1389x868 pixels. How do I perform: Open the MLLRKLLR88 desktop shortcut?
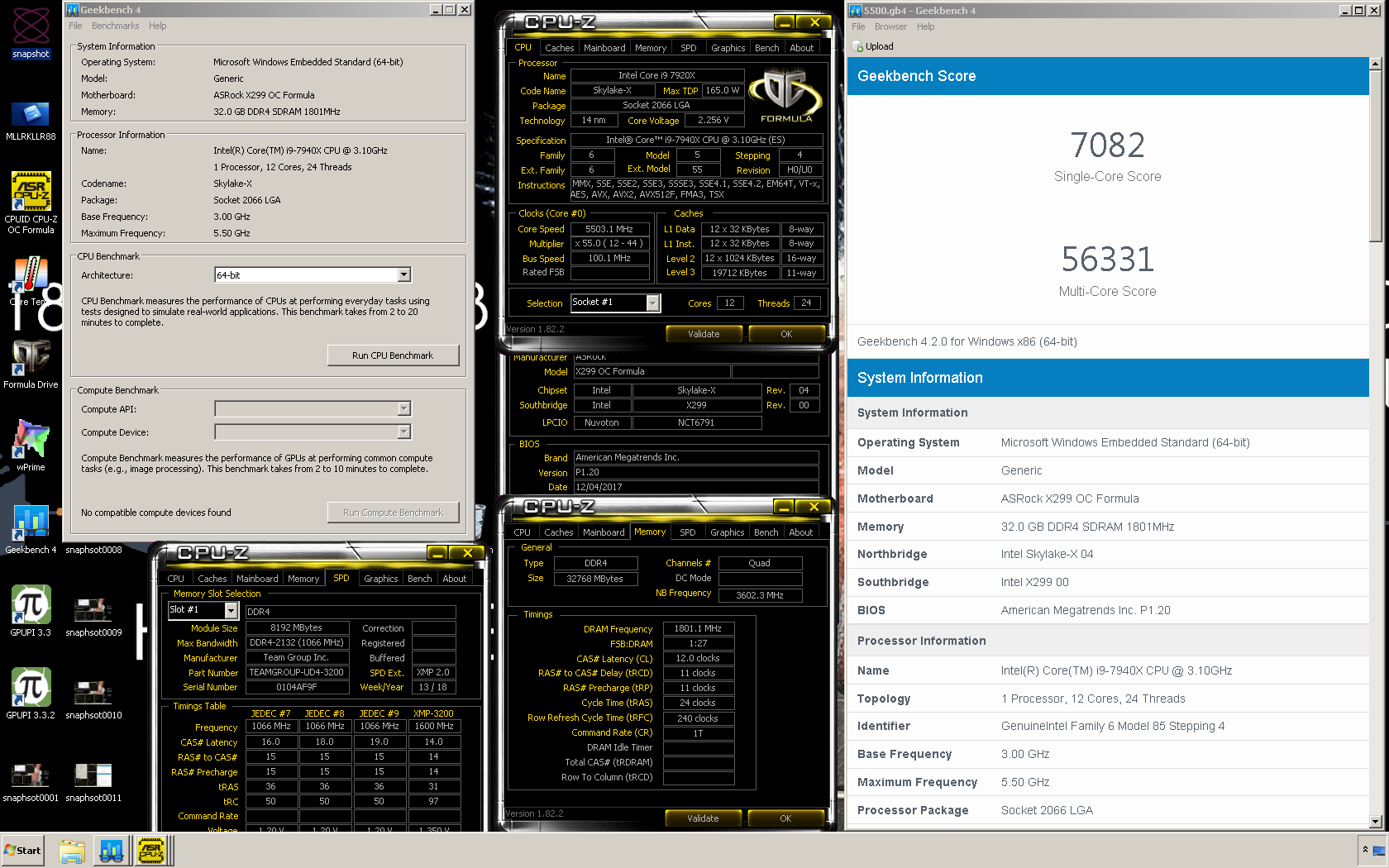point(31,120)
